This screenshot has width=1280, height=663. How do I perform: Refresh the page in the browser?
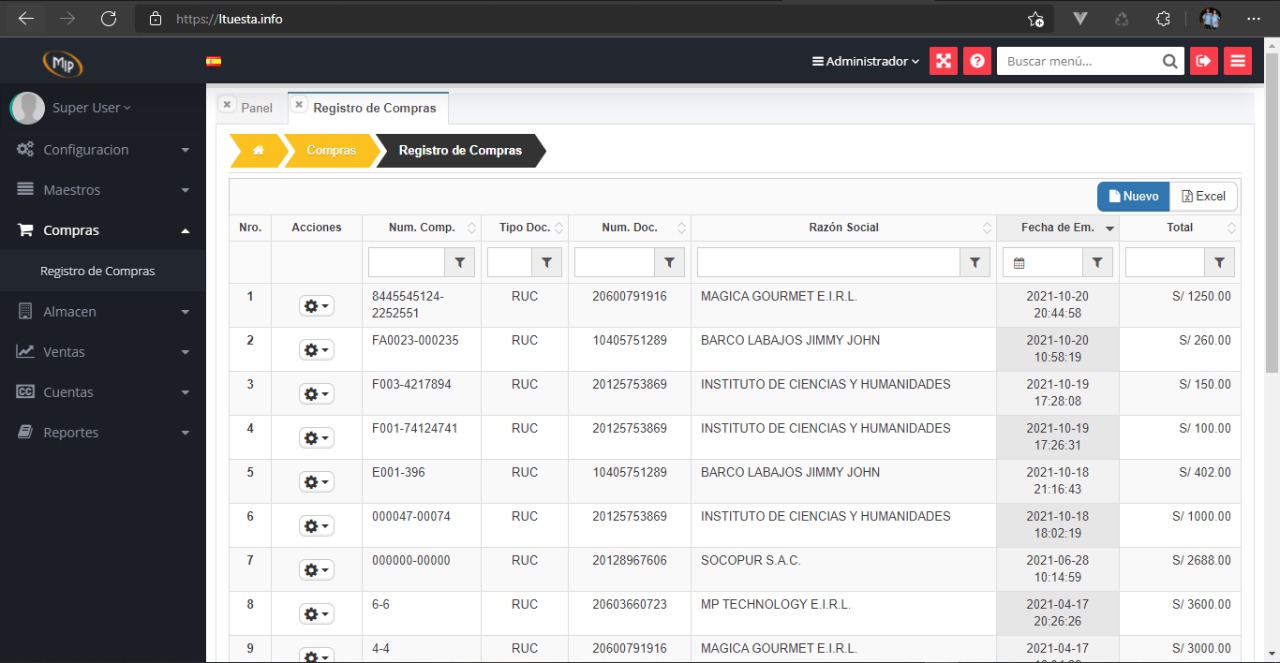coord(109,18)
